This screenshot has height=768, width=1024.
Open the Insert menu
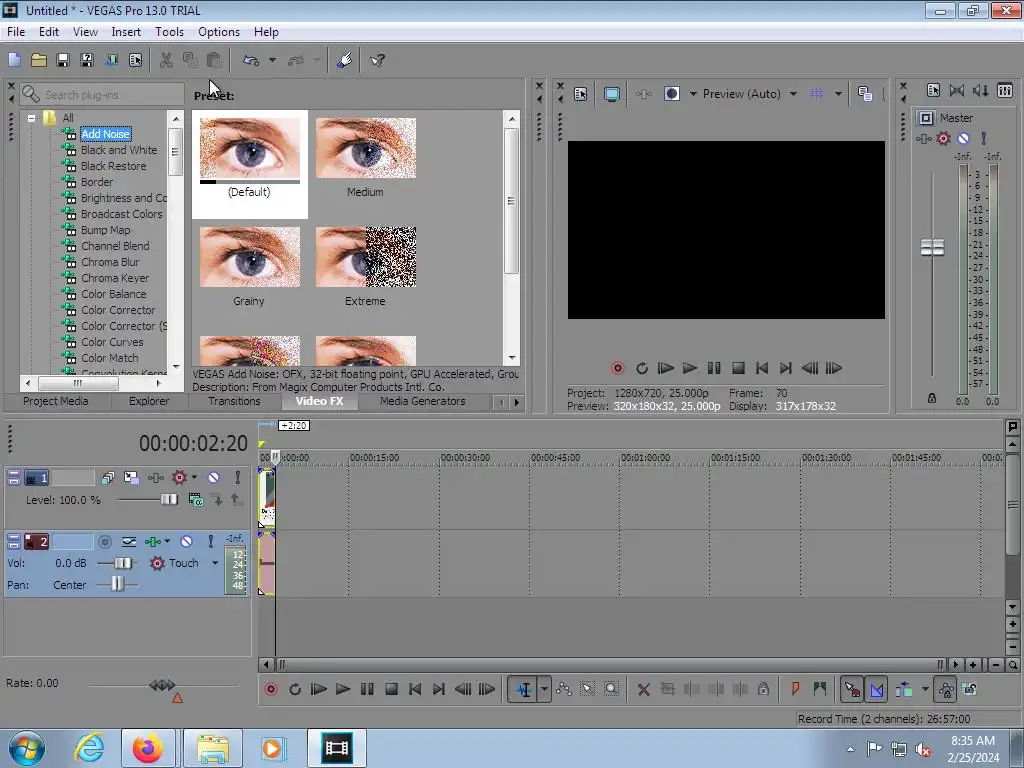pyautogui.click(x=126, y=32)
